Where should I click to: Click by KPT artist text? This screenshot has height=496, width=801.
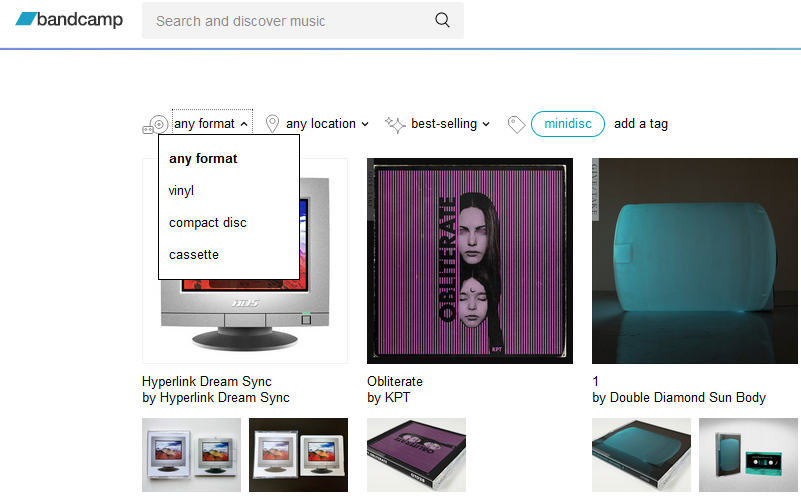click(389, 397)
